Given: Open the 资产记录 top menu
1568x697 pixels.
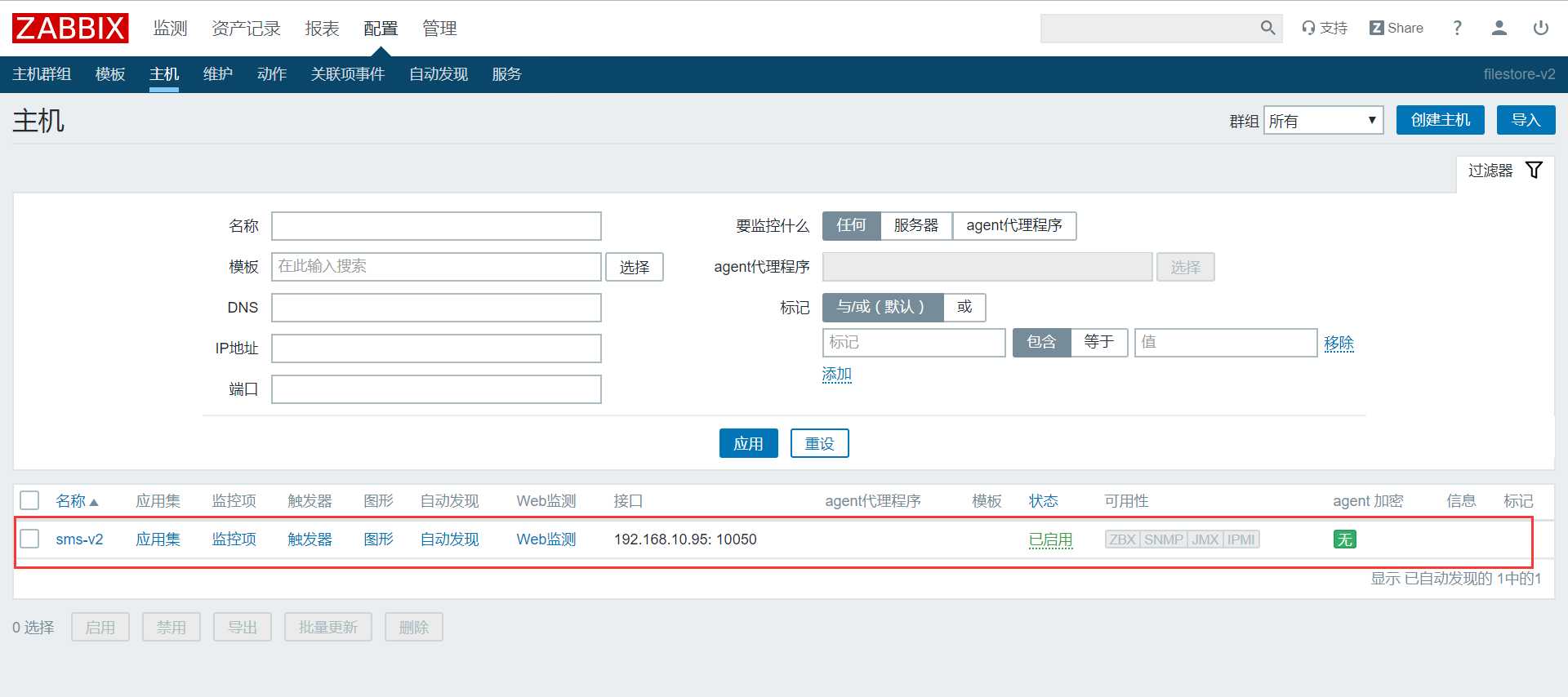Looking at the screenshot, I should point(246,29).
